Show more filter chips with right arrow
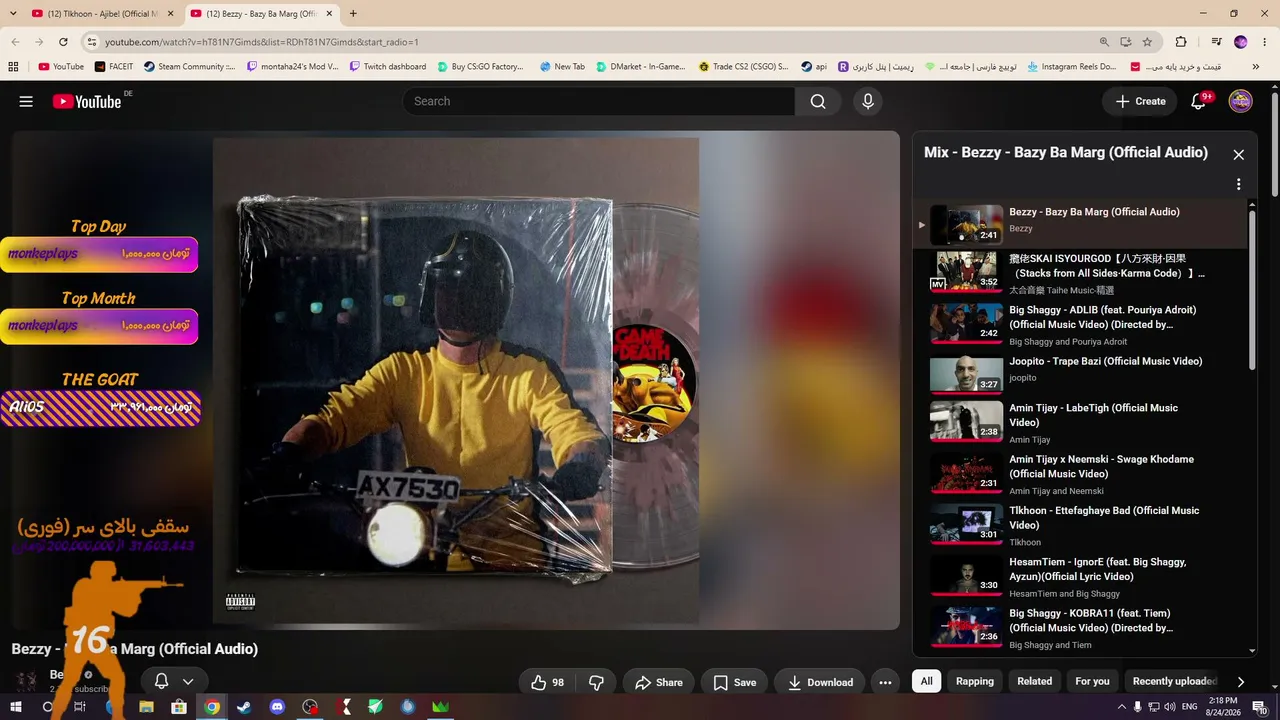 1240,681
